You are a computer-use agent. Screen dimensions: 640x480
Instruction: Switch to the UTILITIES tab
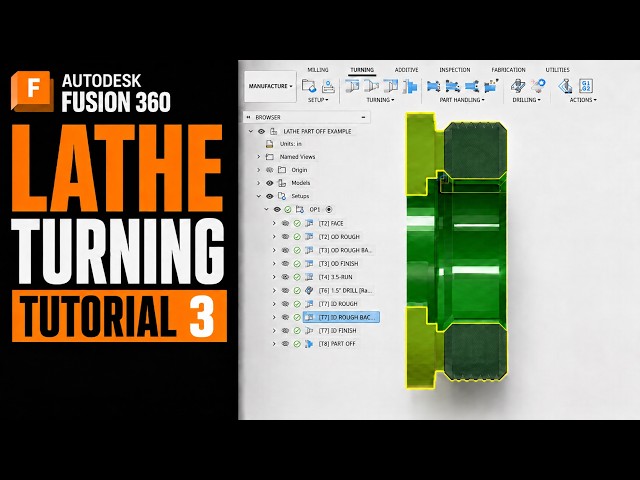click(x=557, y=70)
